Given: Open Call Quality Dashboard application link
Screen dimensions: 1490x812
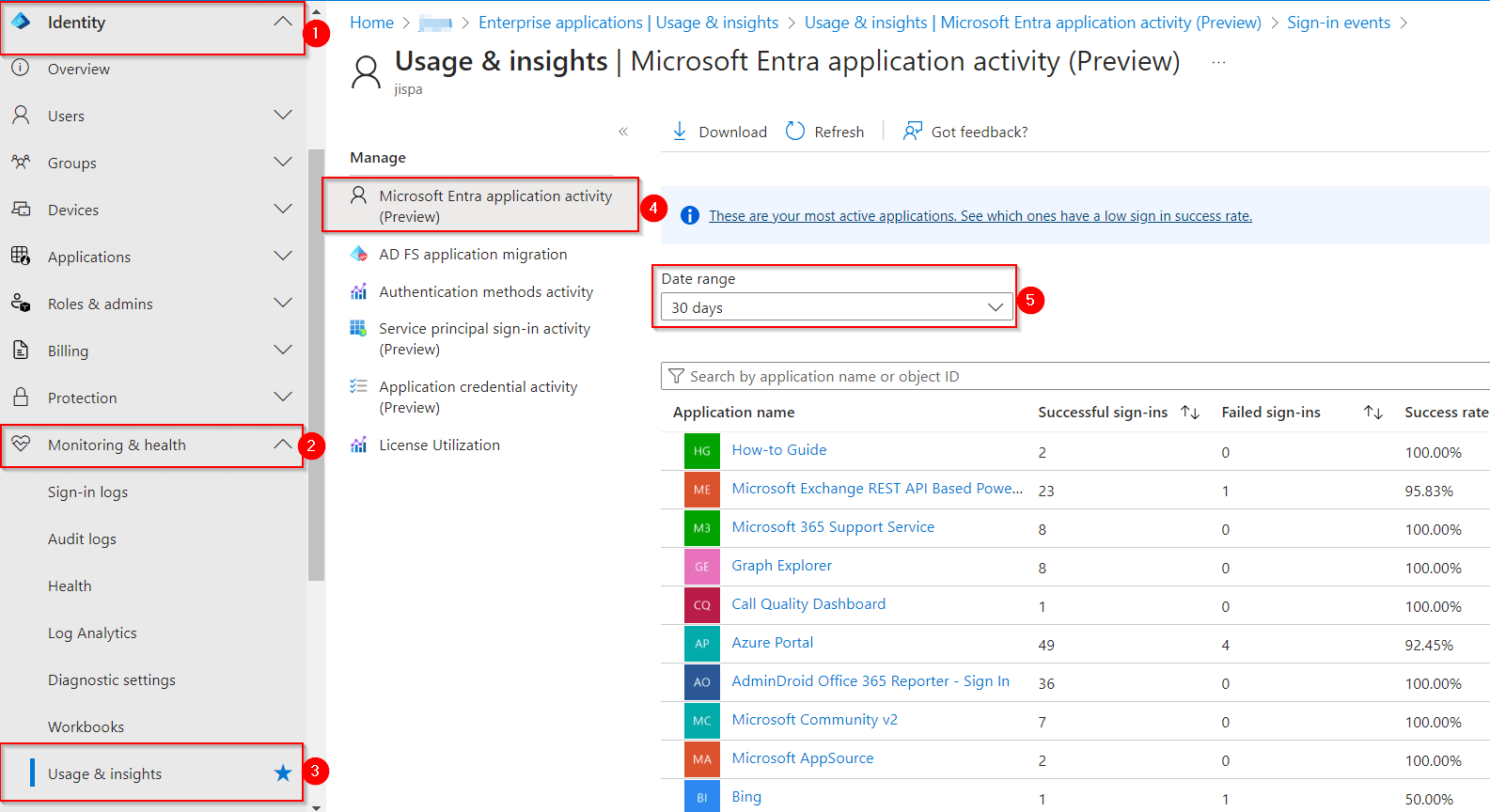Looking at the screenshot, I should (x=808, y=603).
